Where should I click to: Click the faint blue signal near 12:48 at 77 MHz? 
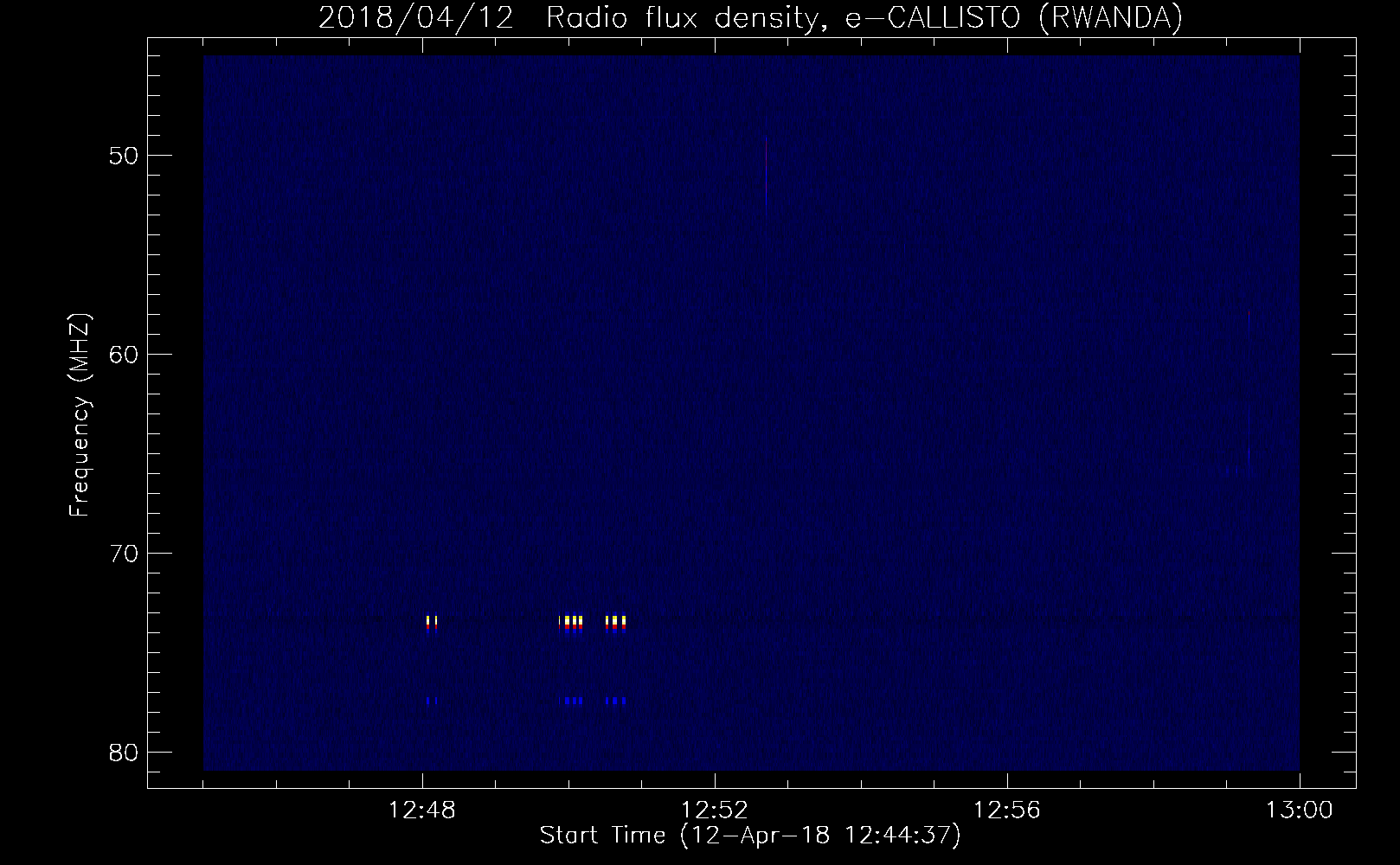coord(432,701)
